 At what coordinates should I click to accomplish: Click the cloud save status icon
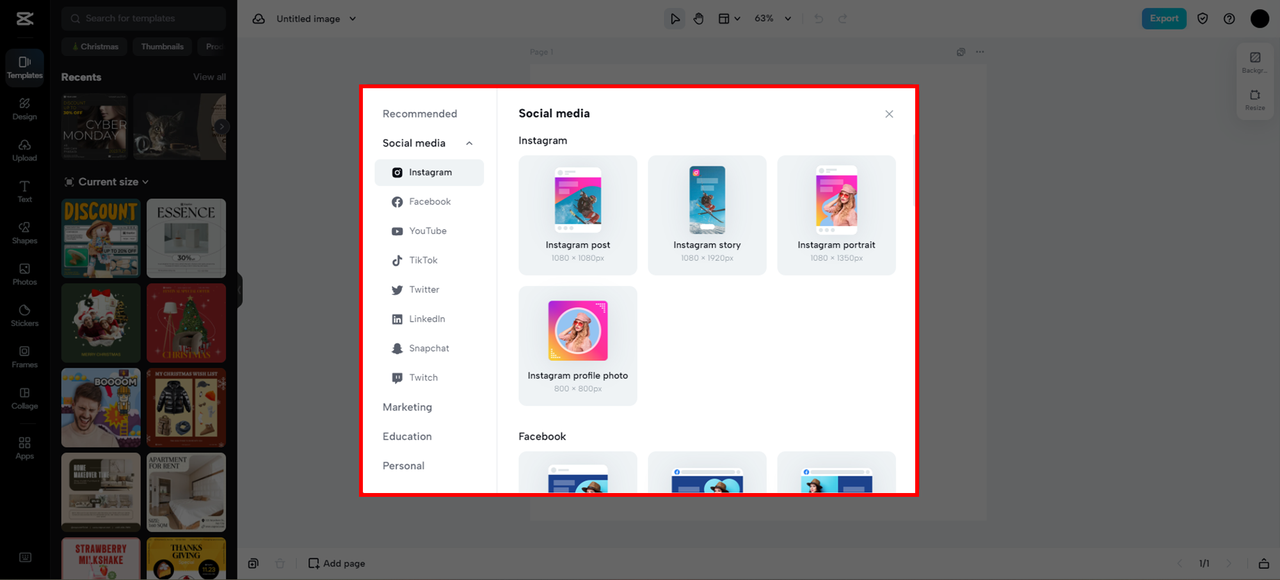(258, 19)
